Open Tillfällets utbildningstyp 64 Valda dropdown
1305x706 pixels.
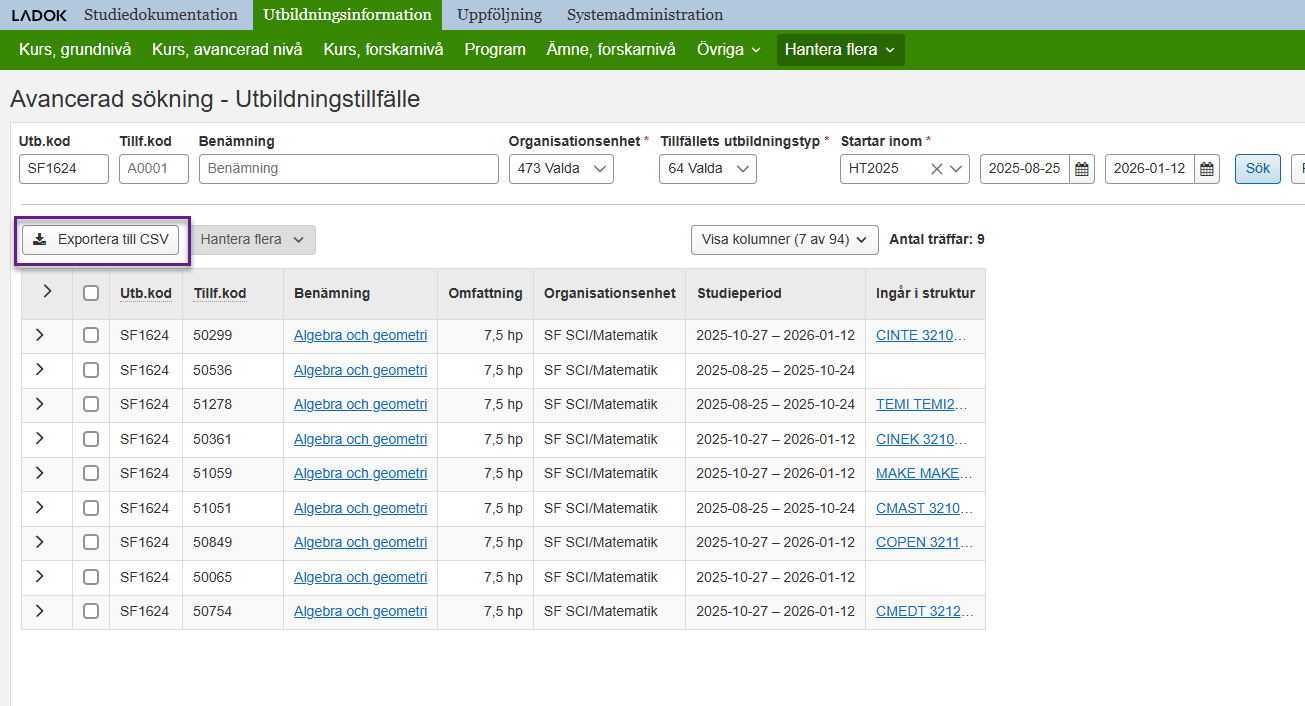pos(707,169)
